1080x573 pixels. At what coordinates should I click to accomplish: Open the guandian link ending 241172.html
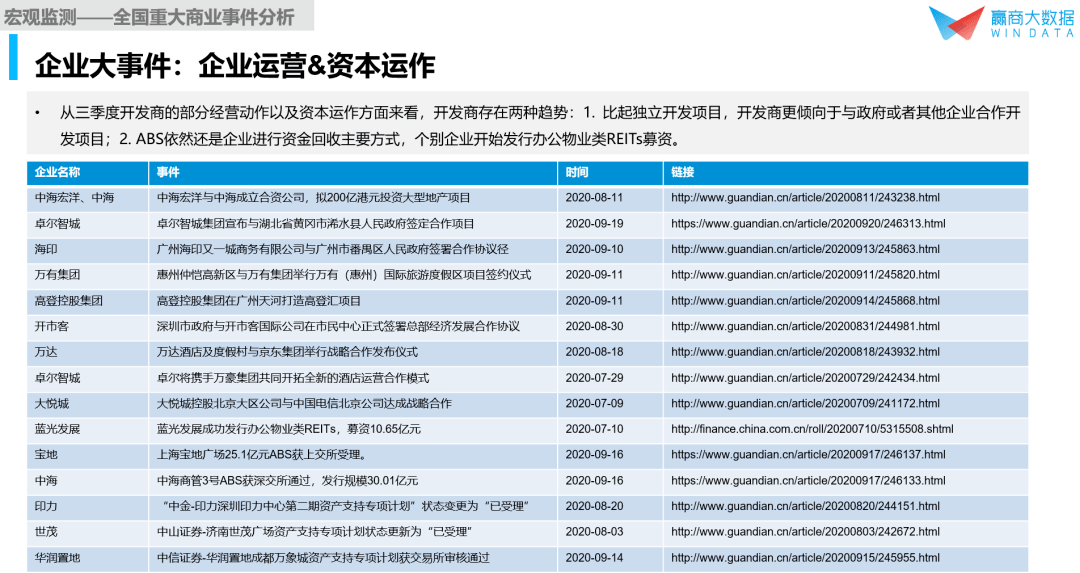805,404
